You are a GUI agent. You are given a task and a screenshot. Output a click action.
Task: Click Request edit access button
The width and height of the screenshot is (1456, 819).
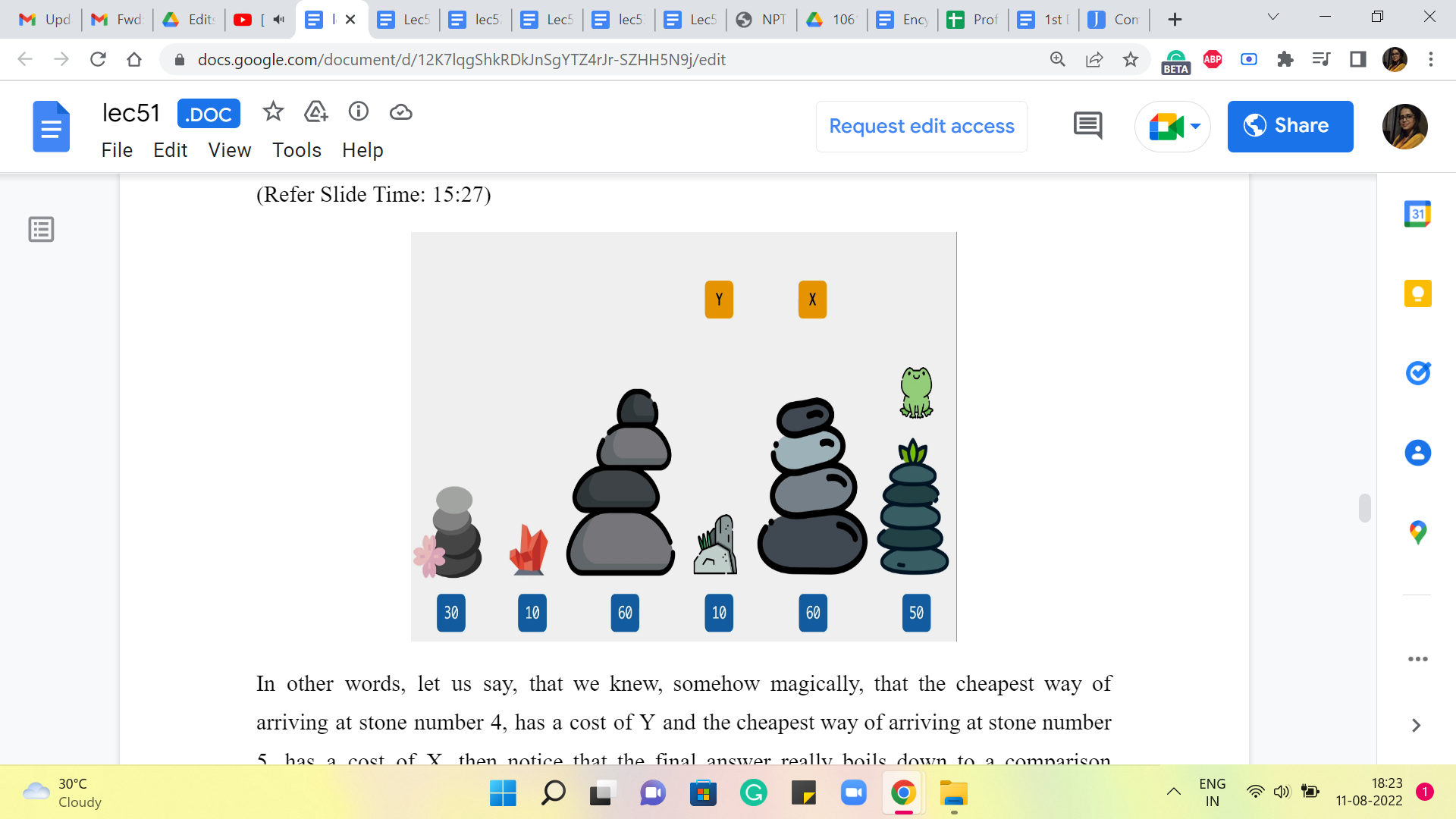(921, 126)
